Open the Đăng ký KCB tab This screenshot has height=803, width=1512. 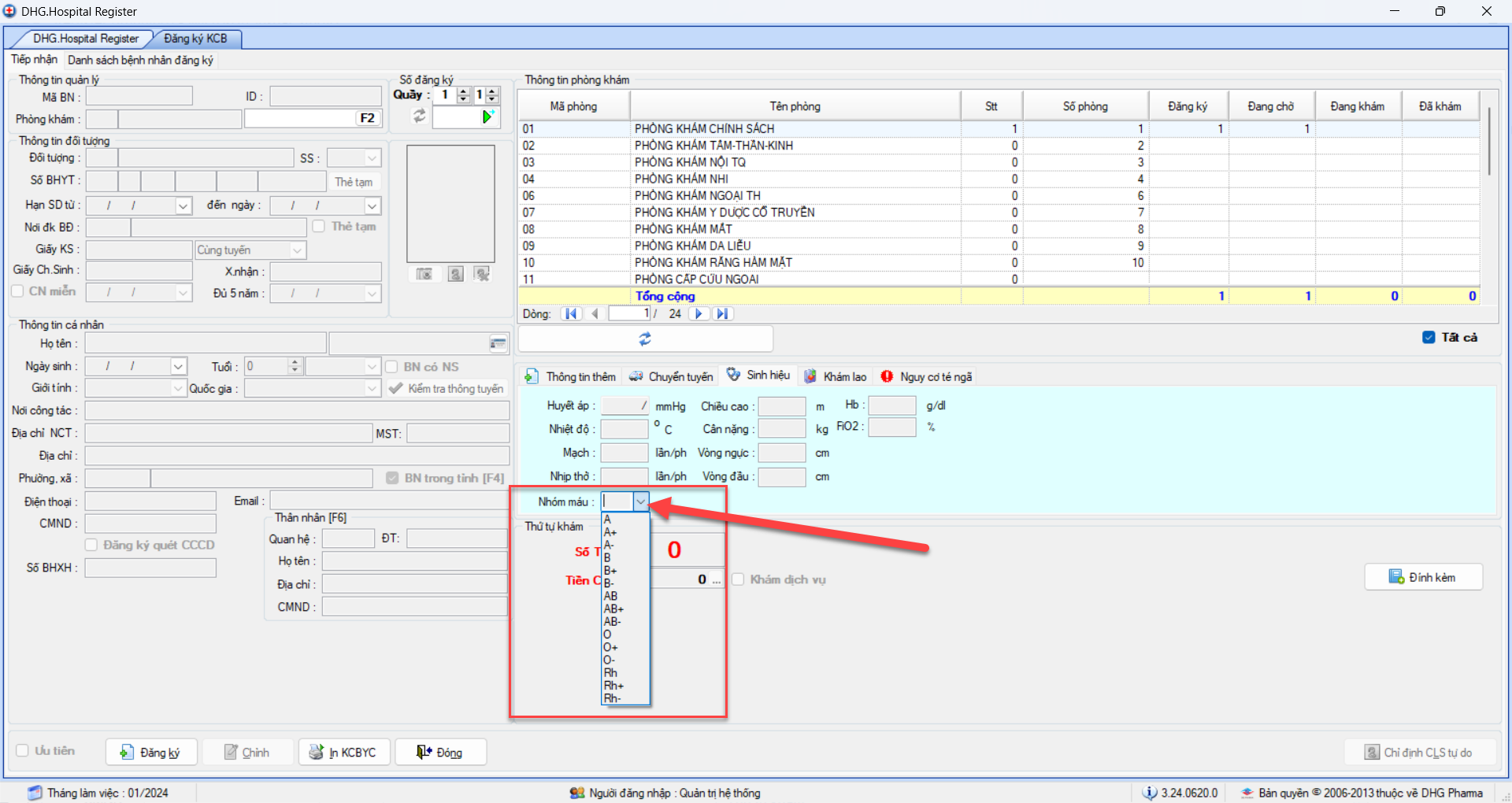pyautogui.click(x=195, y=39)
